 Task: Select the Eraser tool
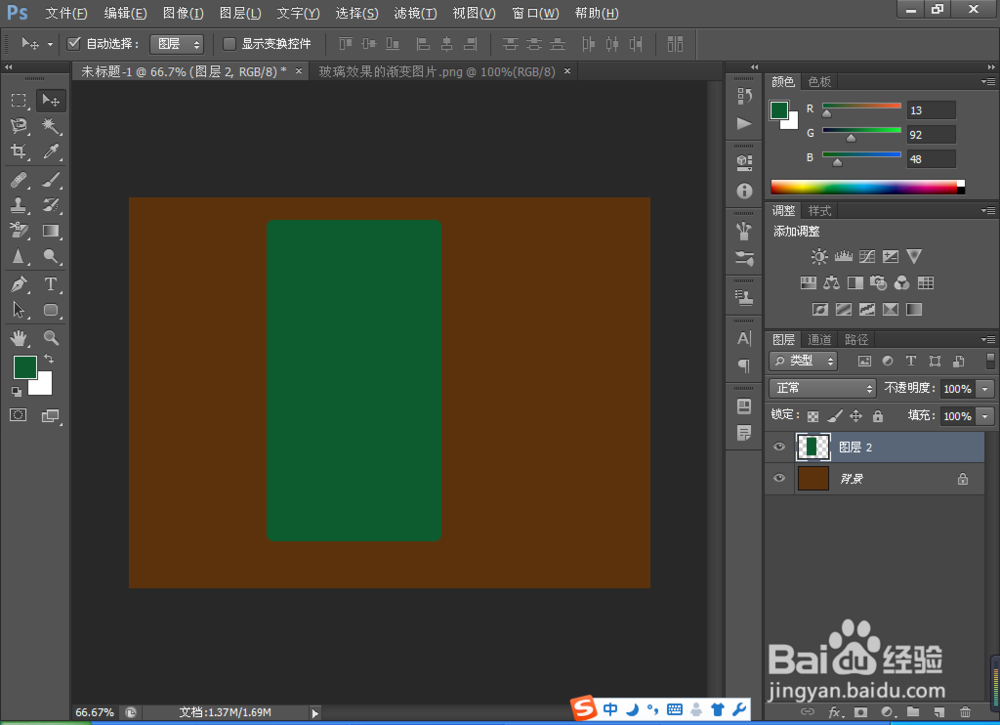click(x=18, y=231)
